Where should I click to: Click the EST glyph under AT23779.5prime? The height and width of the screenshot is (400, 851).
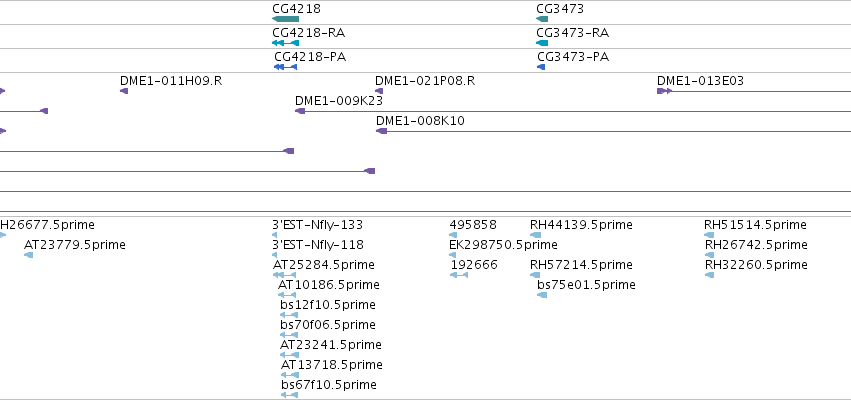(x=28, y=255)
